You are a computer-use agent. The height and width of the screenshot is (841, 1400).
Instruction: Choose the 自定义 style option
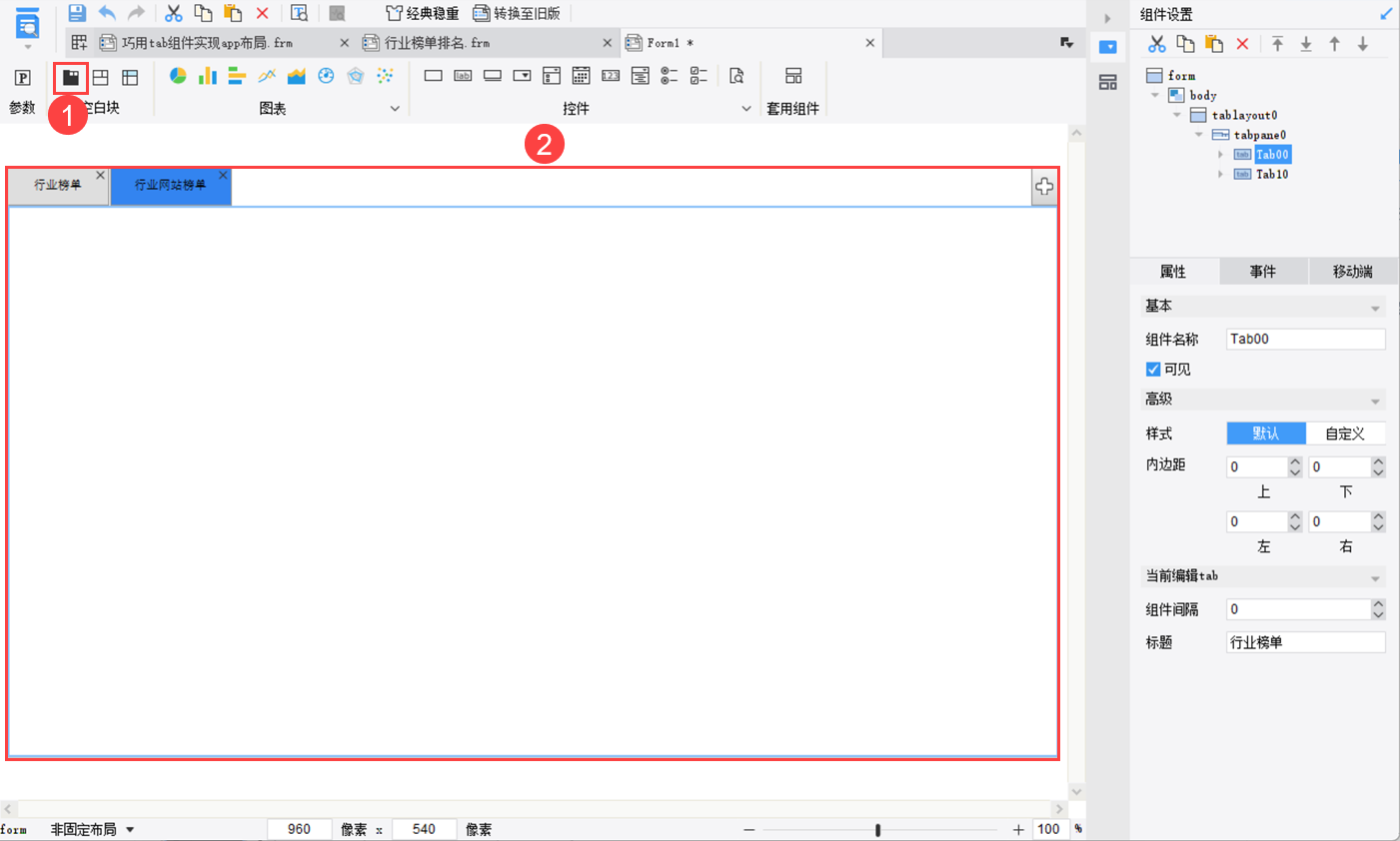[1345, 433]
